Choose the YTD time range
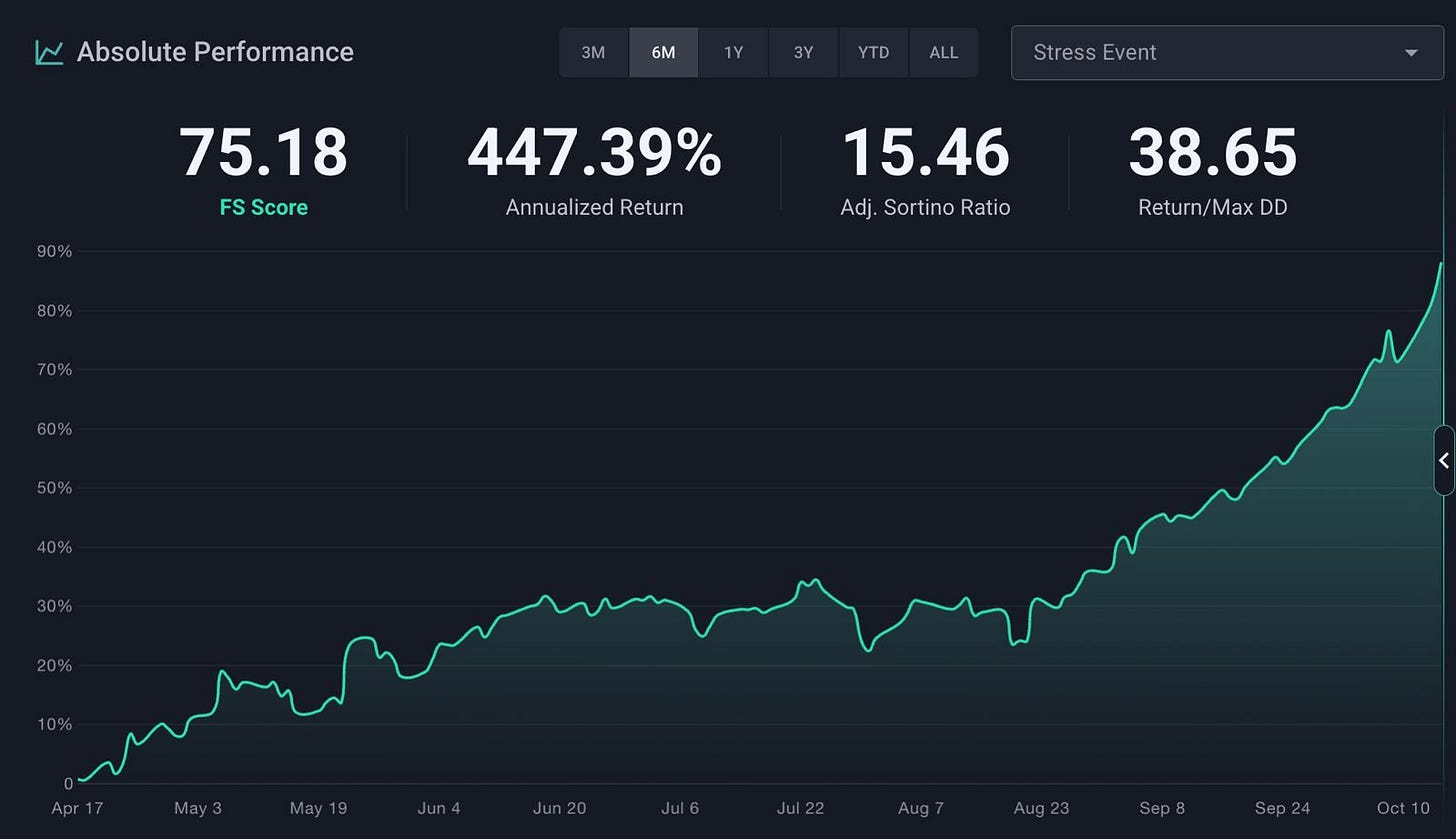Screen dimensions: 1456x839 pyautogui.click(x=873, y=52)
